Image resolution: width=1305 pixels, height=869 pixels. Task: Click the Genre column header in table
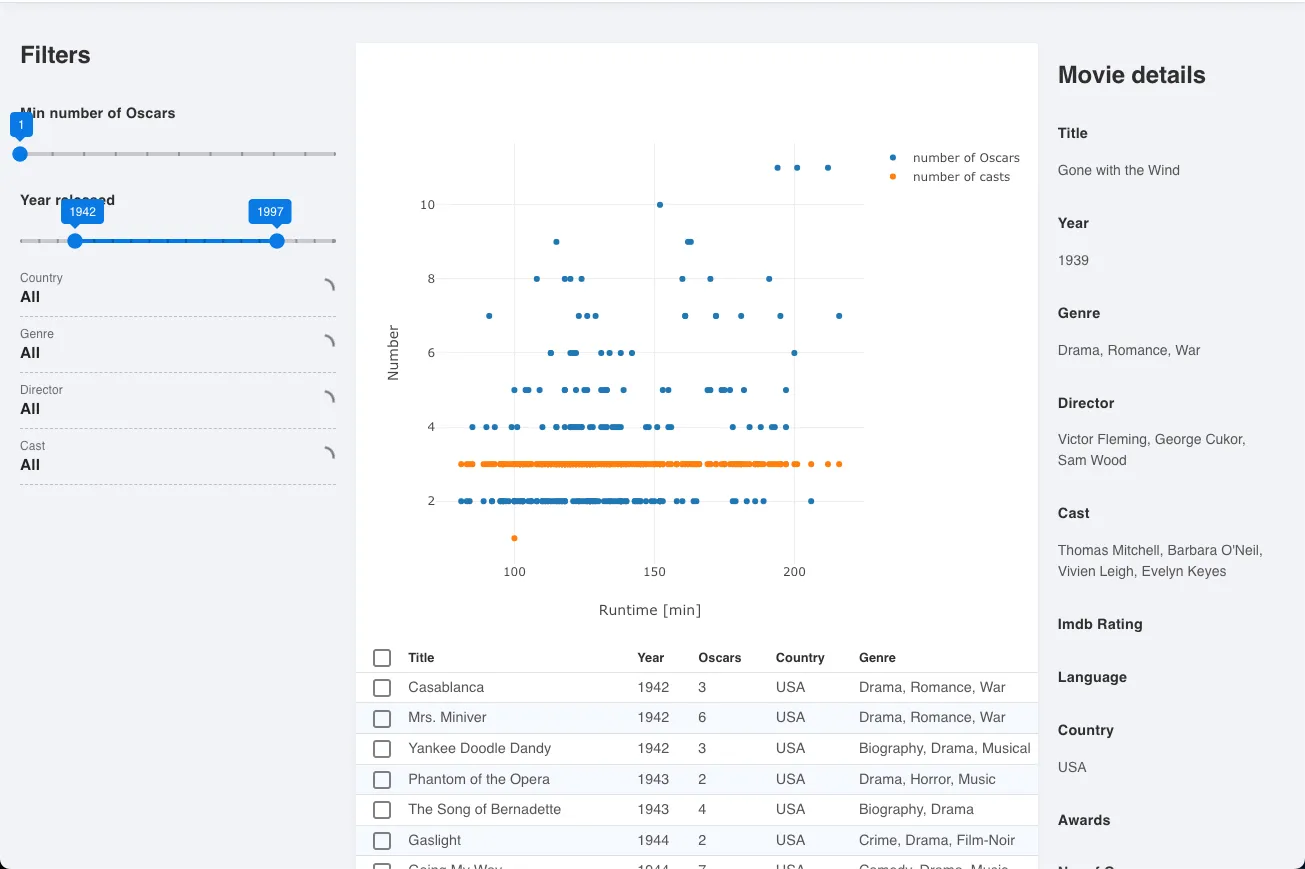tap(877, 658)
